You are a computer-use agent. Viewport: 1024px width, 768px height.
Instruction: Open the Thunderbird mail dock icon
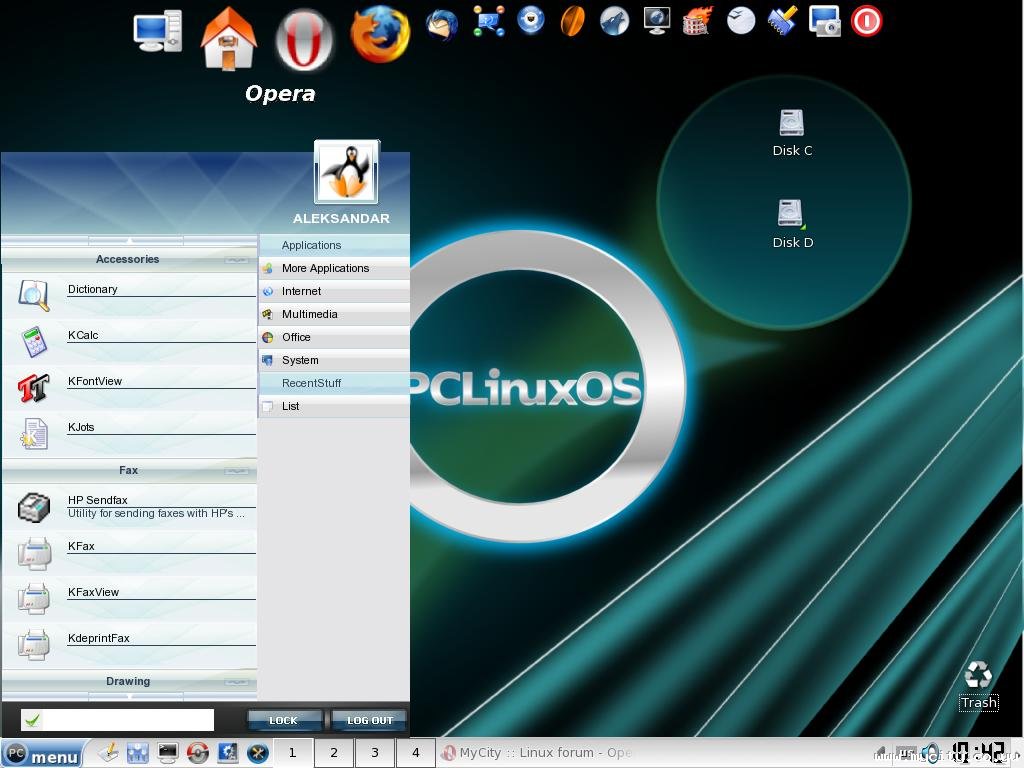click(x=441, y=23)
